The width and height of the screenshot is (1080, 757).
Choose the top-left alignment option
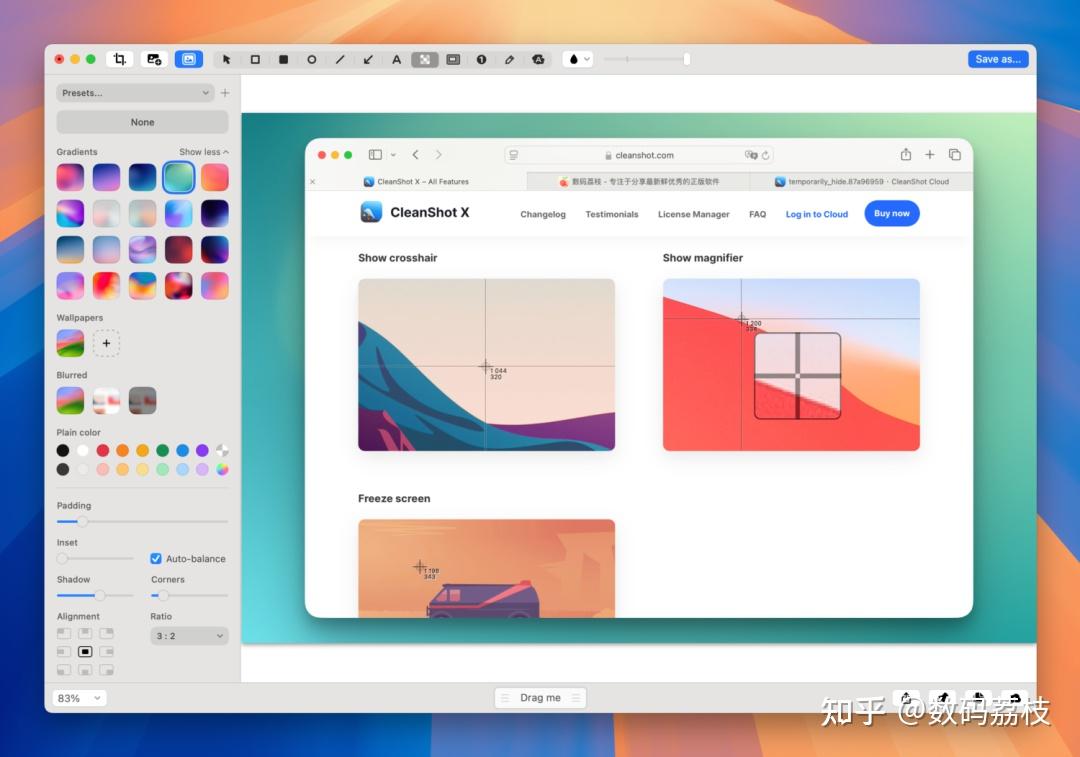[x=64, y=633]
